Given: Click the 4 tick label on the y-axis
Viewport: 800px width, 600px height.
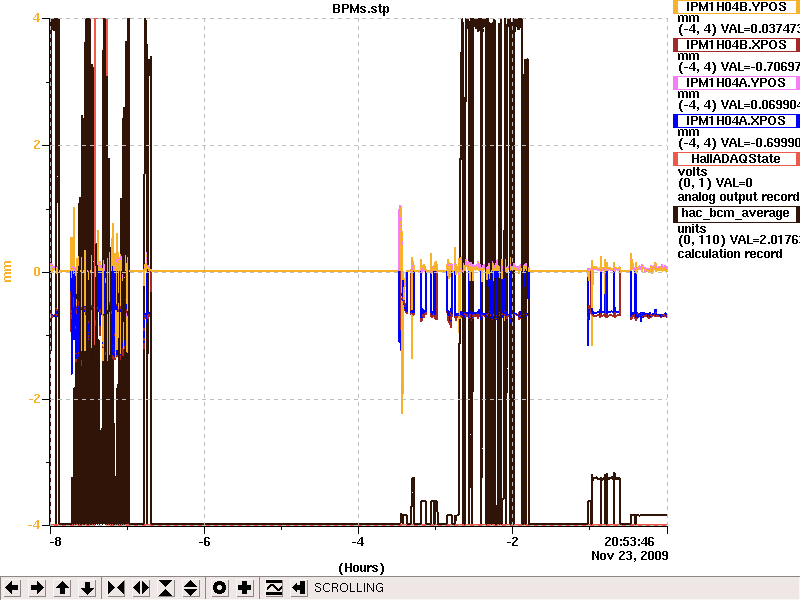Looking at the screenshot, I should pos(36,18).
